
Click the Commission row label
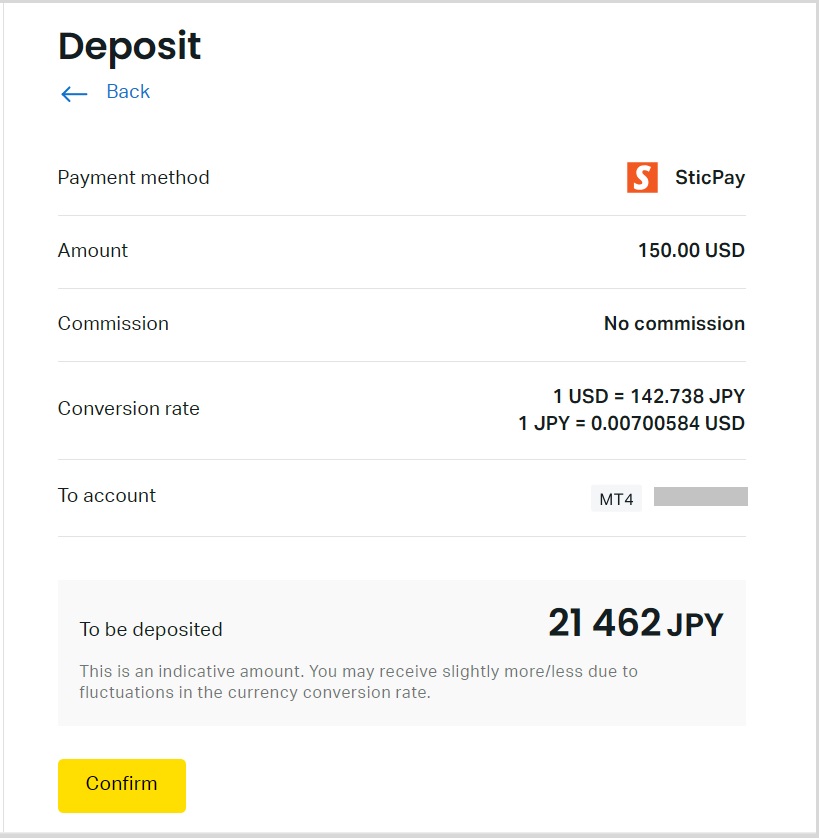(113, 324)
